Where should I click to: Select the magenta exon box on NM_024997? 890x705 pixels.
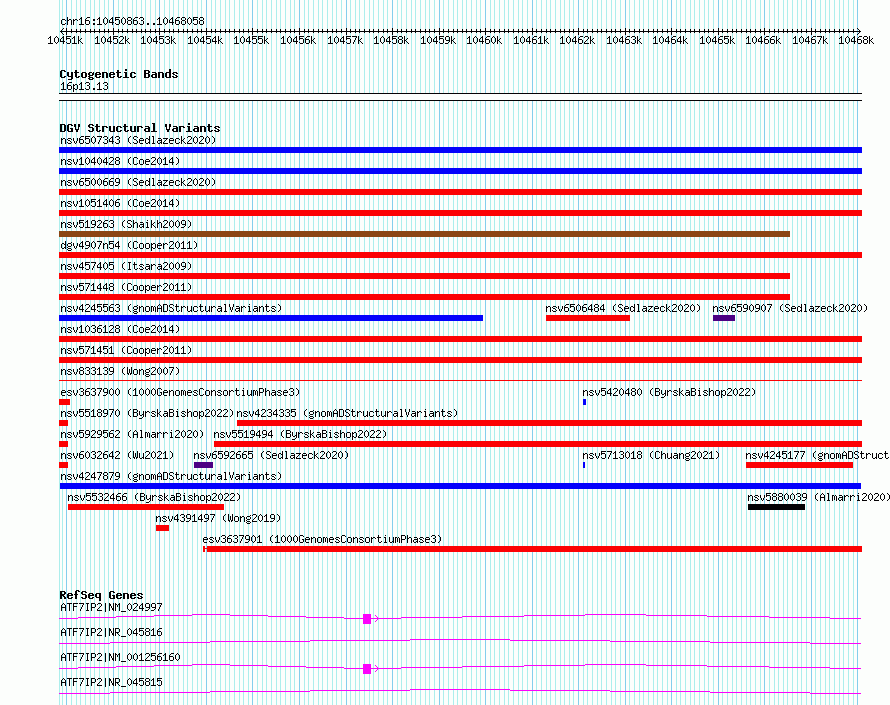click(367, 619)
